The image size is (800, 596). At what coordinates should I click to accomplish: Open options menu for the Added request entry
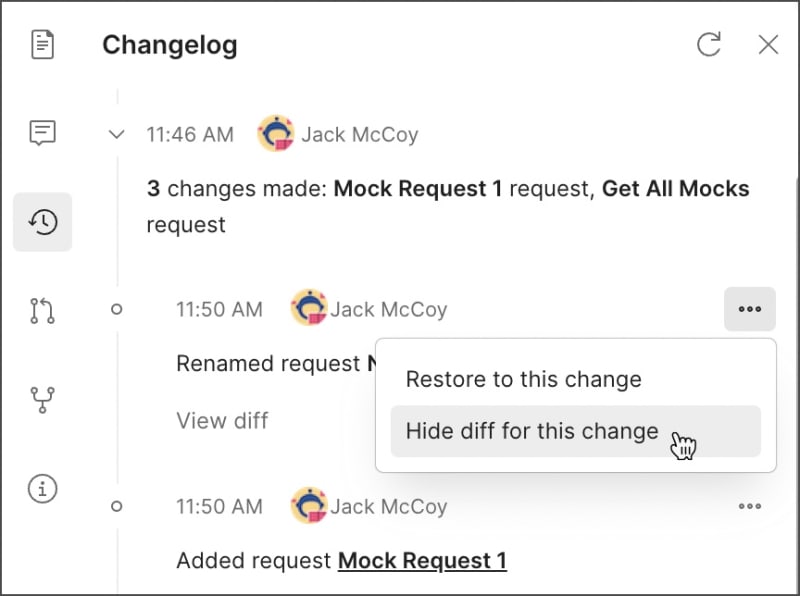pyautogui.click(x=749, y=506)
